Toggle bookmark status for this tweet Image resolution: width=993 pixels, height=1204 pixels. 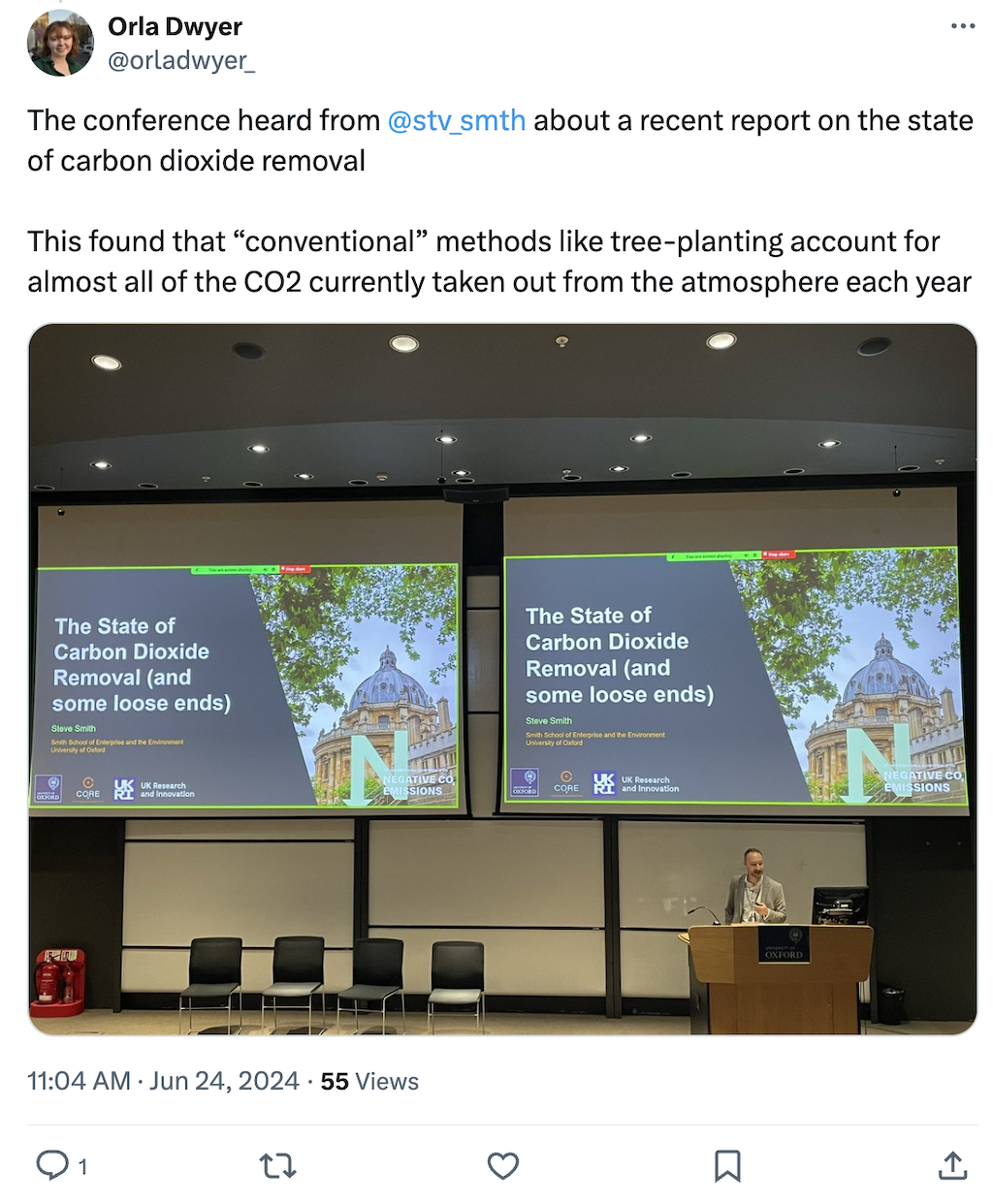[727, 1165]
